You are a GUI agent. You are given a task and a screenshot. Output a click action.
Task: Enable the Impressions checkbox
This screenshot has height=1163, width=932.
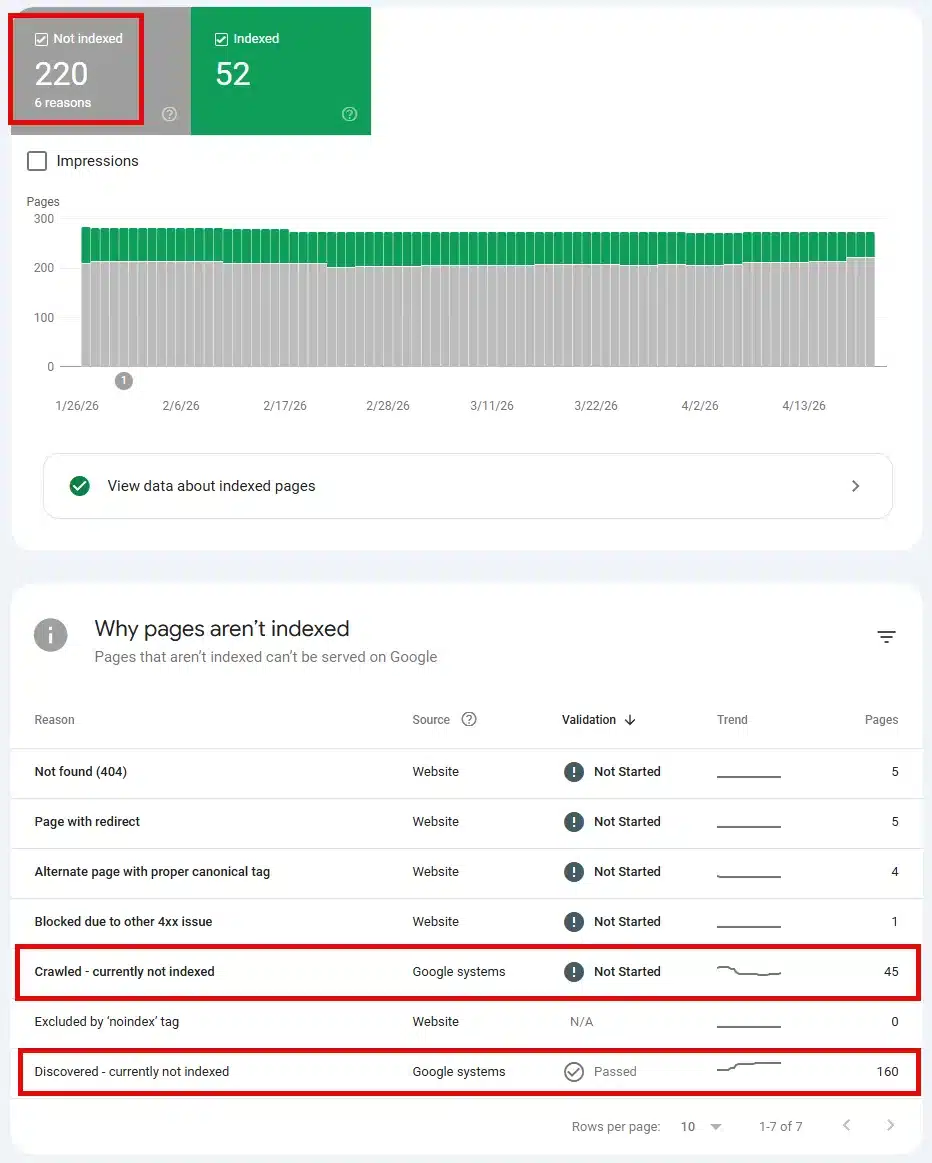(x=37, y=161)
